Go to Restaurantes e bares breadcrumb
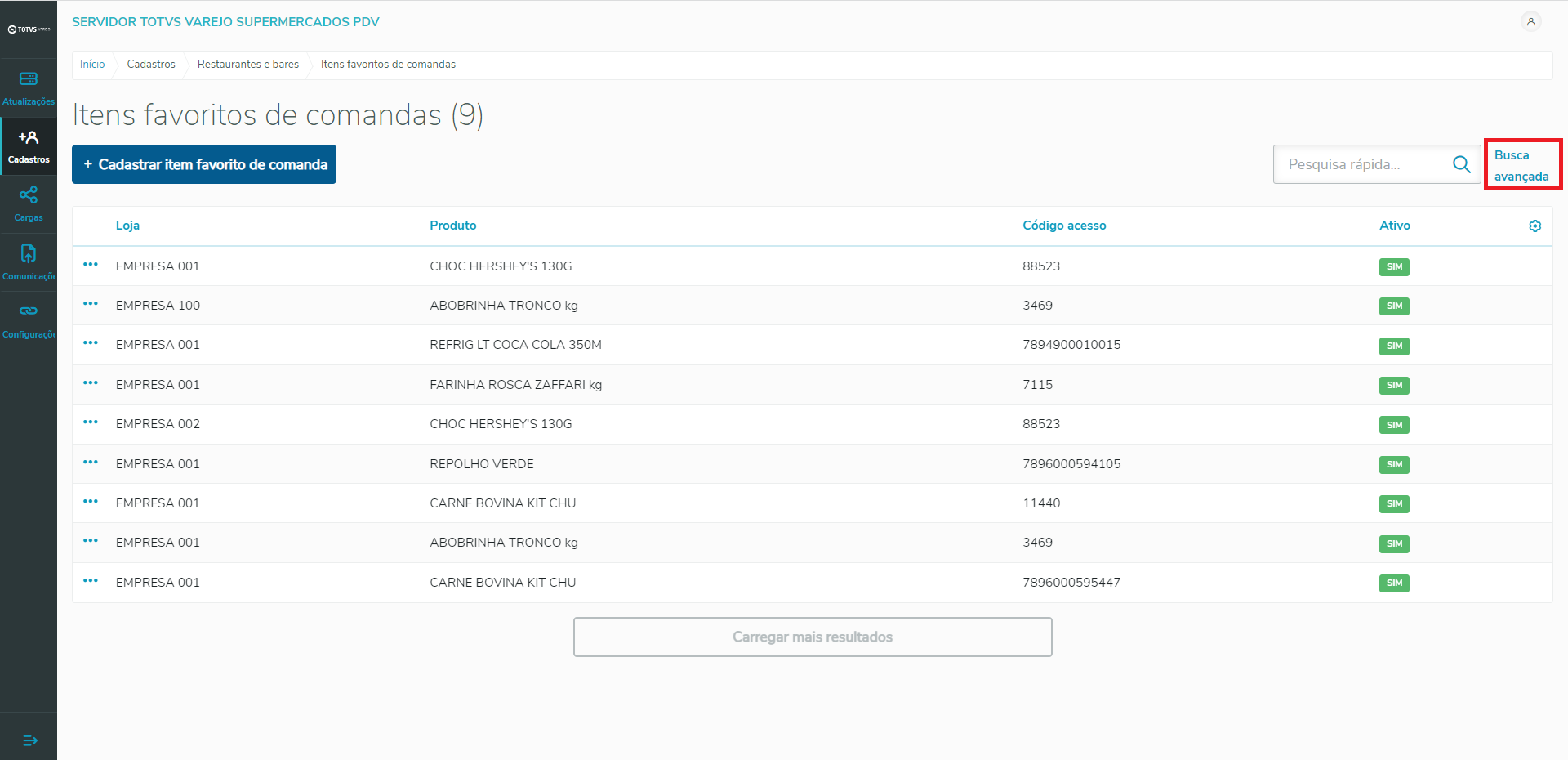The image size is (1568, 760). [x=248, y=65]
